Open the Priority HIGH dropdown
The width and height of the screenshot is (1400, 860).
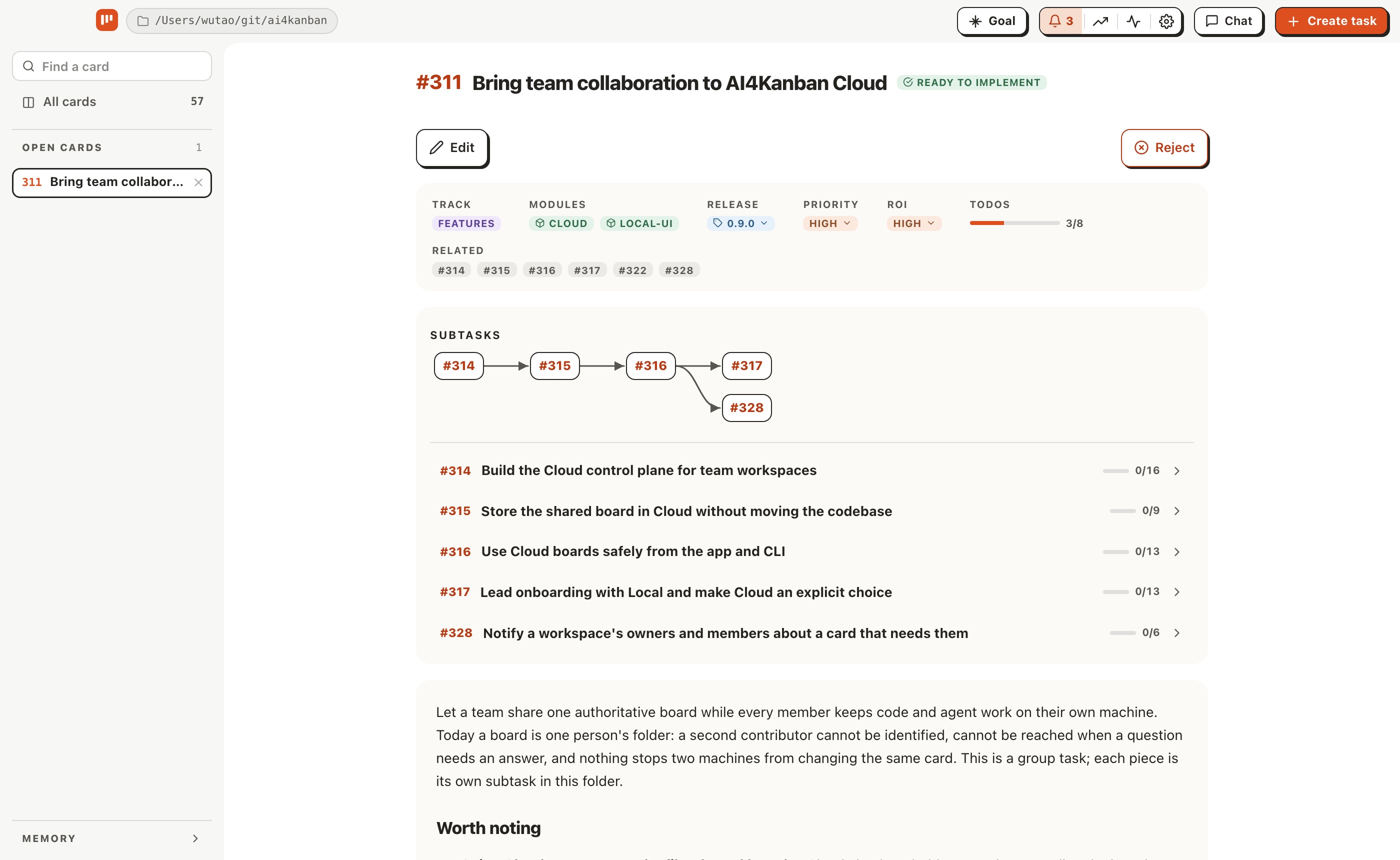(x=830, y=223)
